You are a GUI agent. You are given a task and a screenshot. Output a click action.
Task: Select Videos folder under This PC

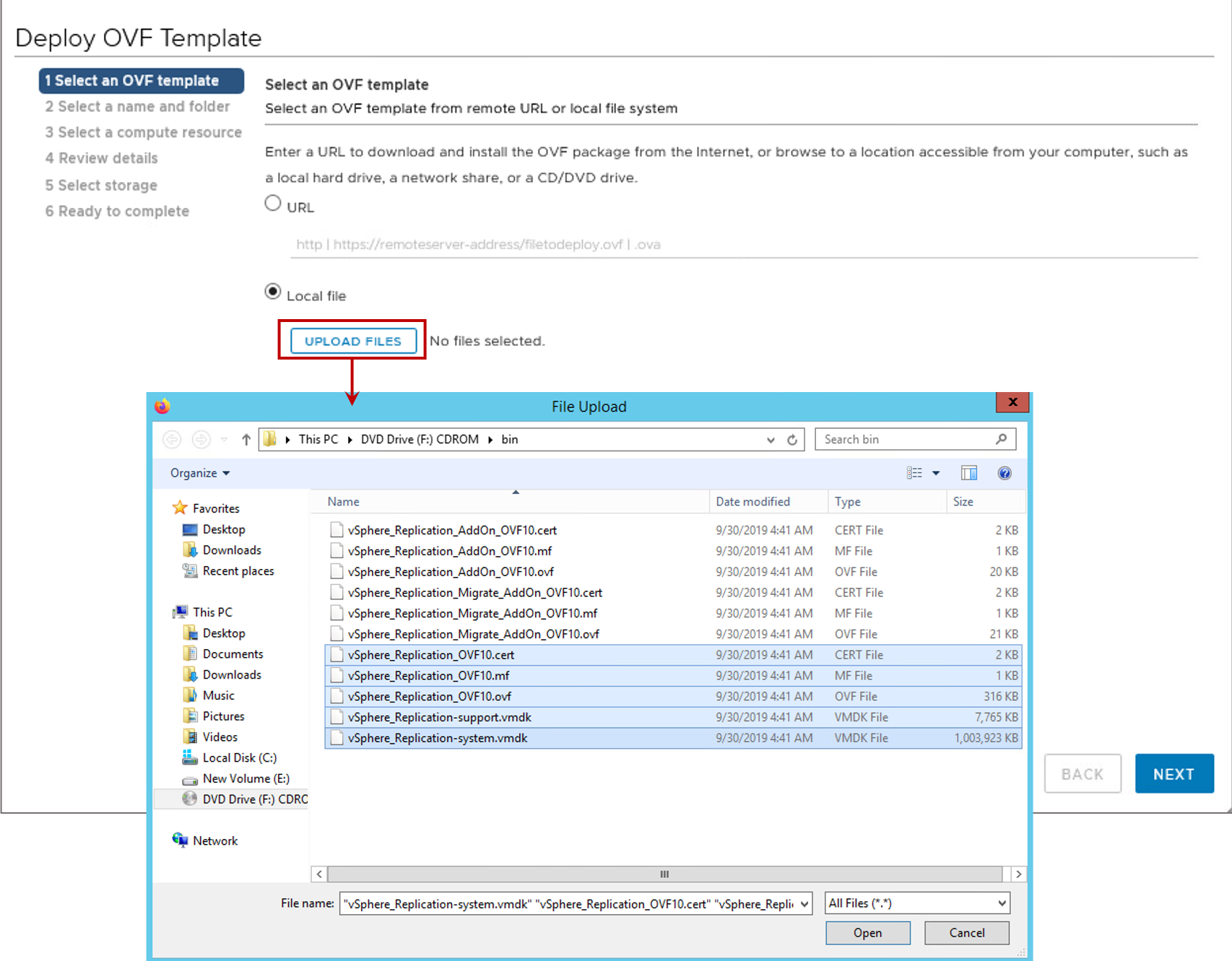(210, 737)
